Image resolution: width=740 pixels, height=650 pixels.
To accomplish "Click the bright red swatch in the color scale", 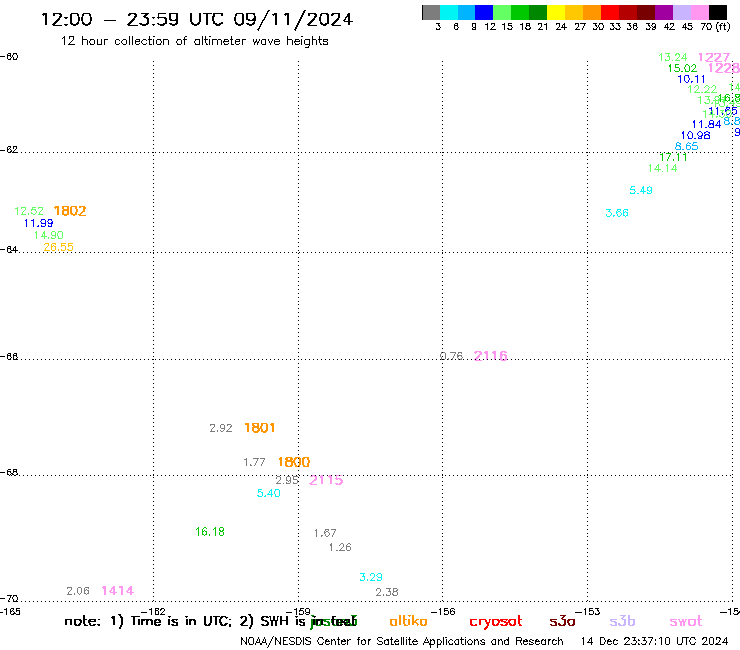I will [609, 12].
